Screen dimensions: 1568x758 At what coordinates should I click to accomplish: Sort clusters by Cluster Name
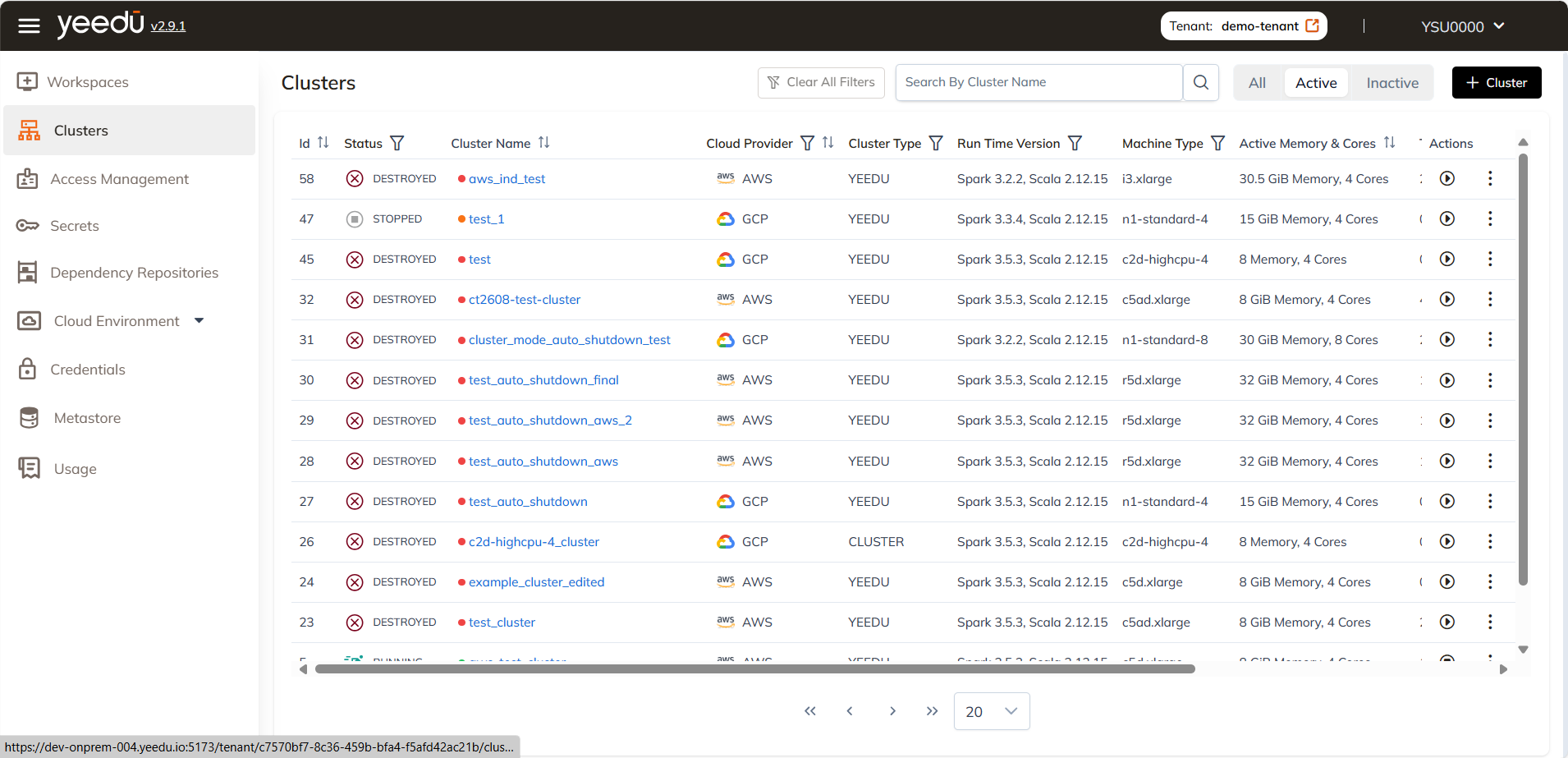pyautogui.click(x=544, y=142)
